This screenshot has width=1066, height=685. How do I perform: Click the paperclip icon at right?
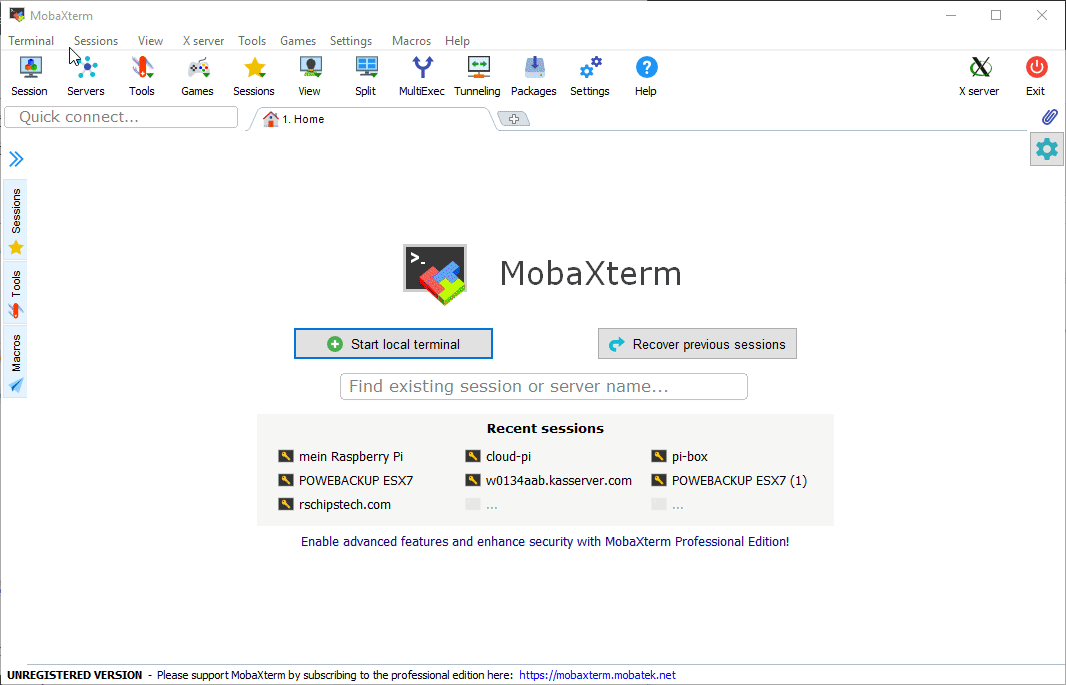pos(1049,117)
